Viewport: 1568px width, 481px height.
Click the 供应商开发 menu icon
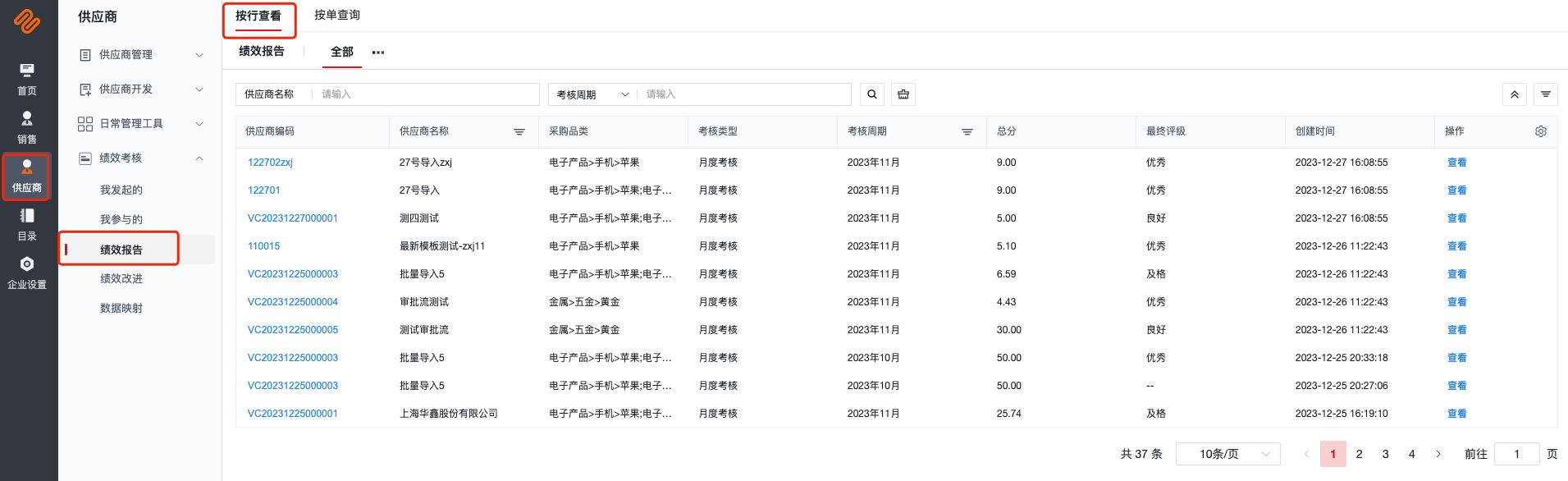tap(85, 89)
